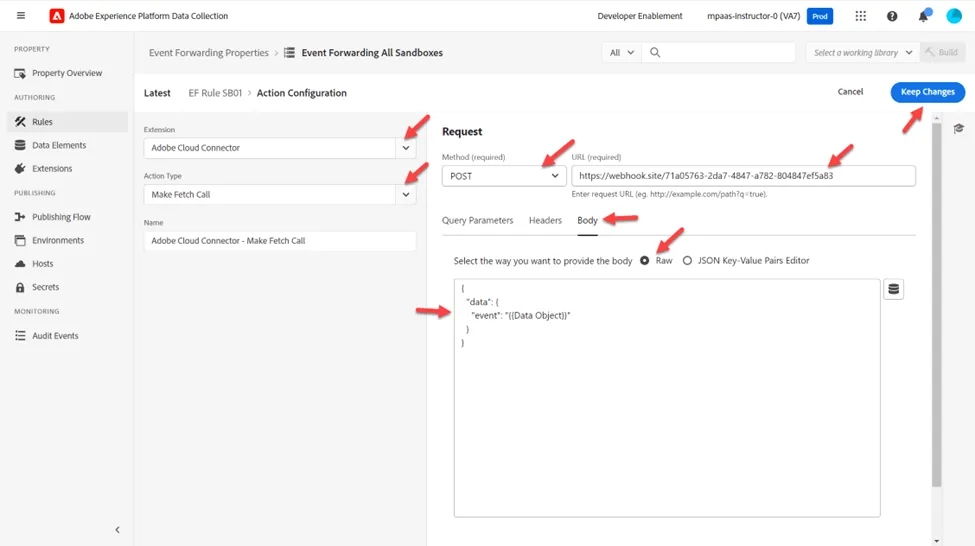Open the All search filter dropdown
This screenshot has width=975, height=546.
tap(622, 53)
